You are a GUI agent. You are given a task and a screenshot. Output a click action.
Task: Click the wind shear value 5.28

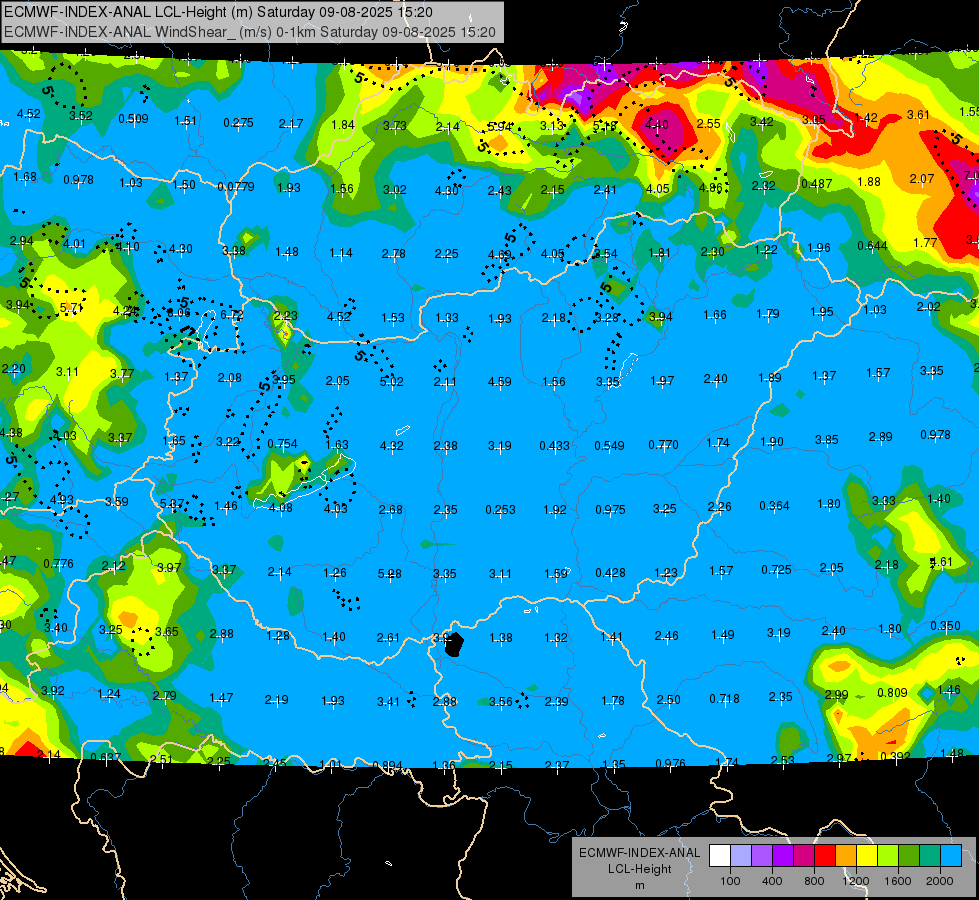pyautogui.click(x=390, y=573)
